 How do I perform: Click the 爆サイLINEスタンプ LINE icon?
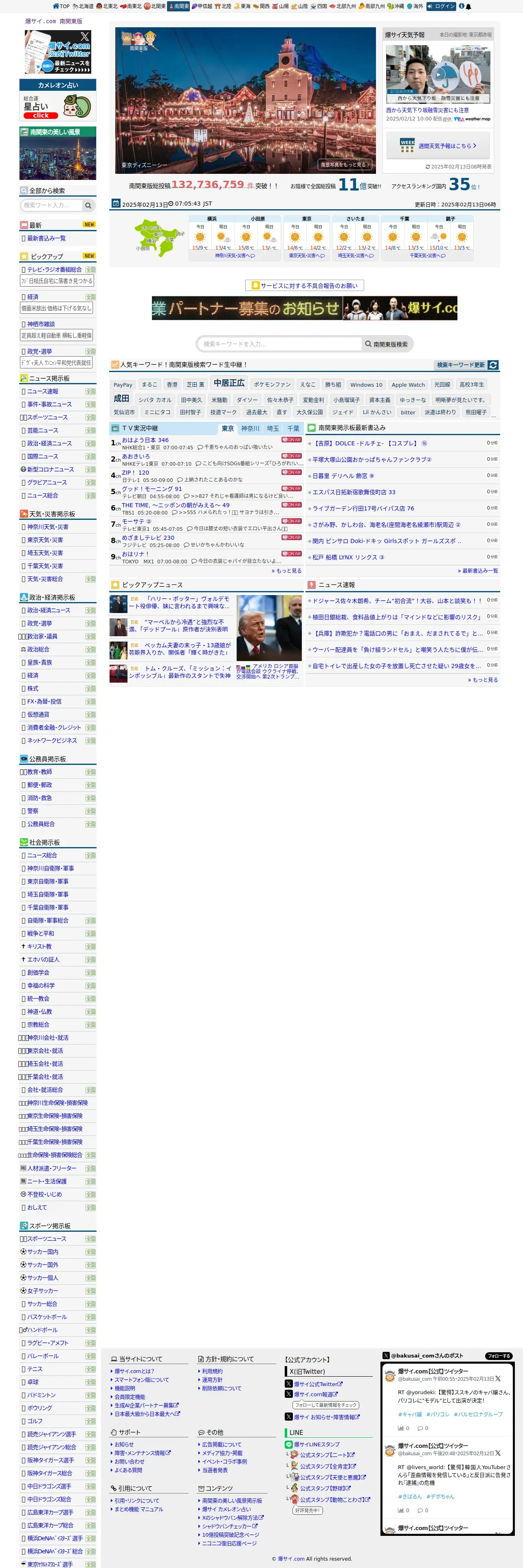(x=289, y=1445)
